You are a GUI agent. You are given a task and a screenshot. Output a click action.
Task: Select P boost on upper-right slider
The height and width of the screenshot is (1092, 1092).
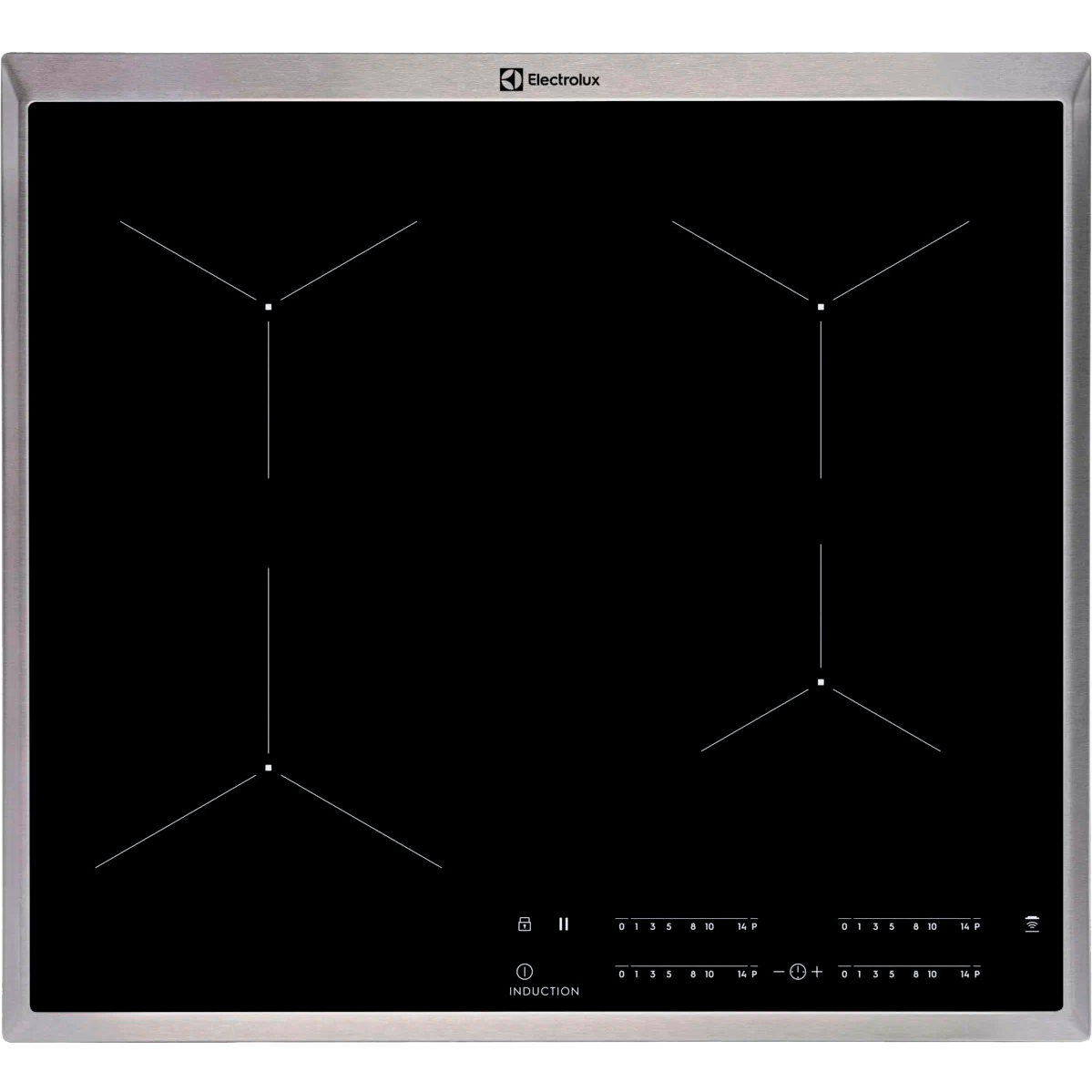click(x=976, y=926)
